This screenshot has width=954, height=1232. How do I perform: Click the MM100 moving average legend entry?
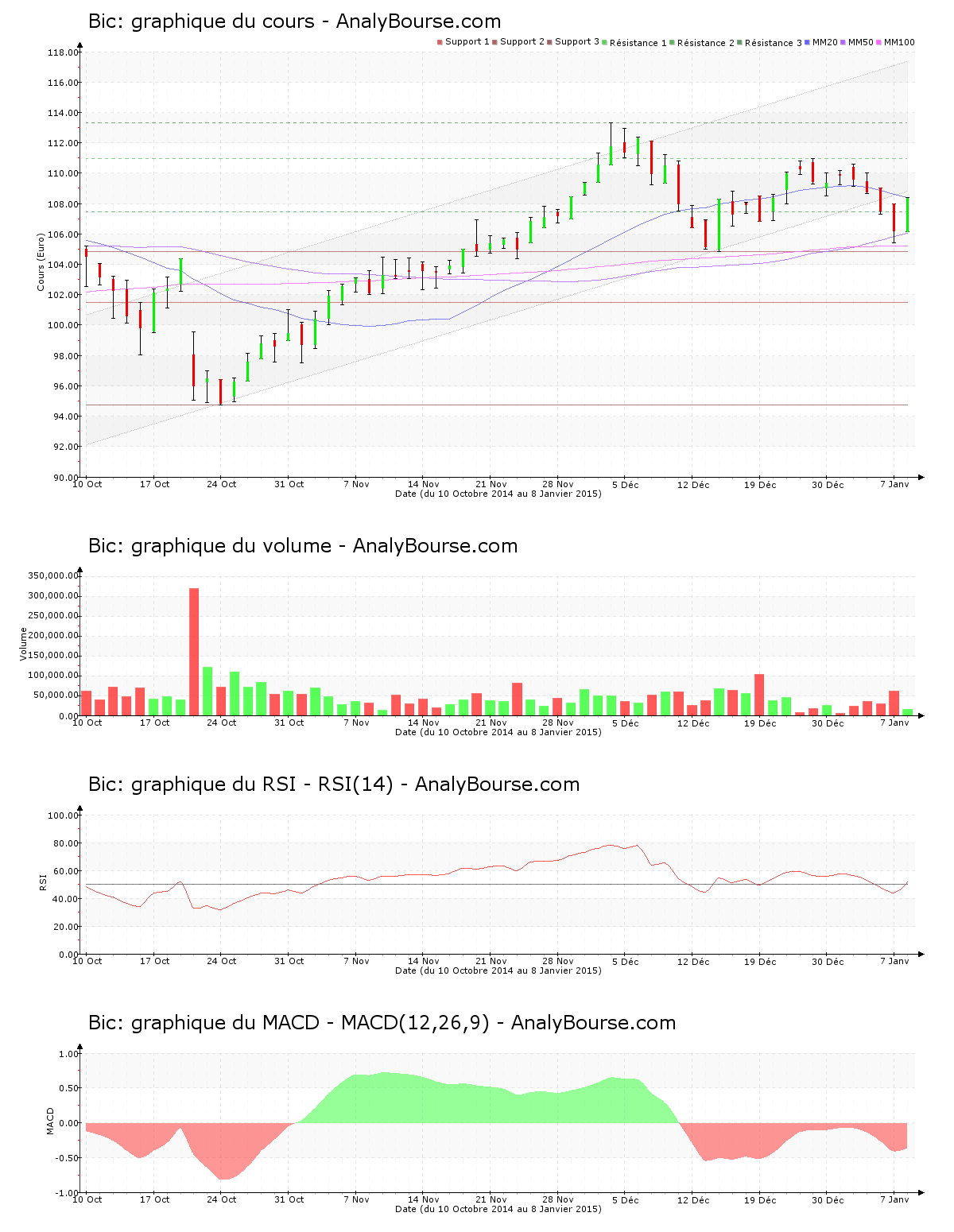pyautogui.click(x=896, y=42)
